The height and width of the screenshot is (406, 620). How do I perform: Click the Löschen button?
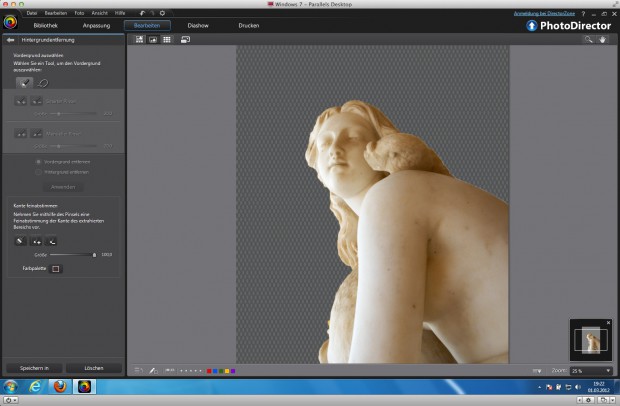[94, 368]
